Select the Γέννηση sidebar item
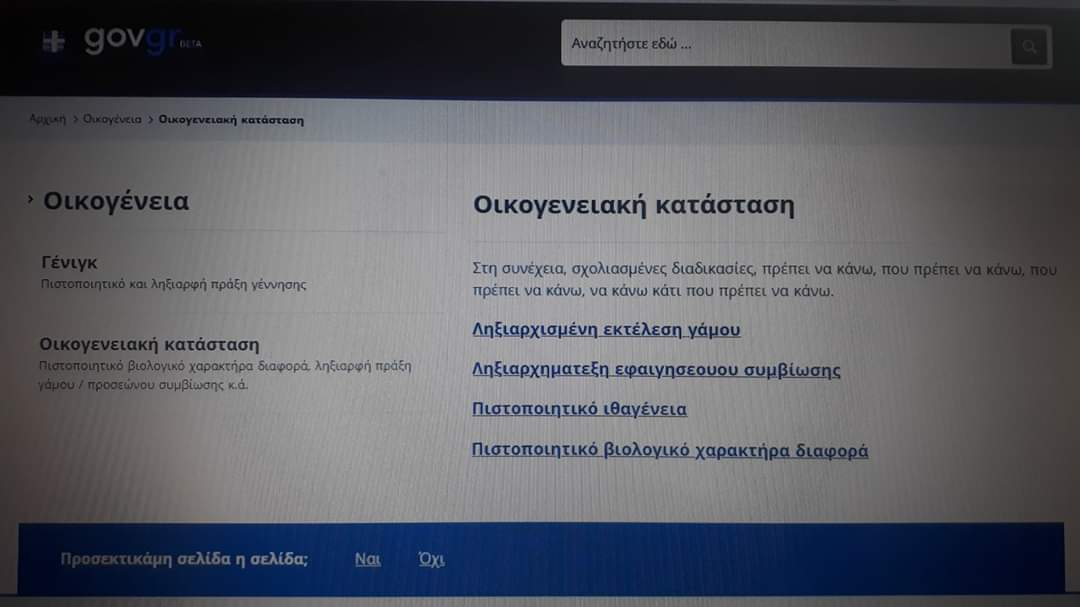The image size is (1080, 607). 69,263
